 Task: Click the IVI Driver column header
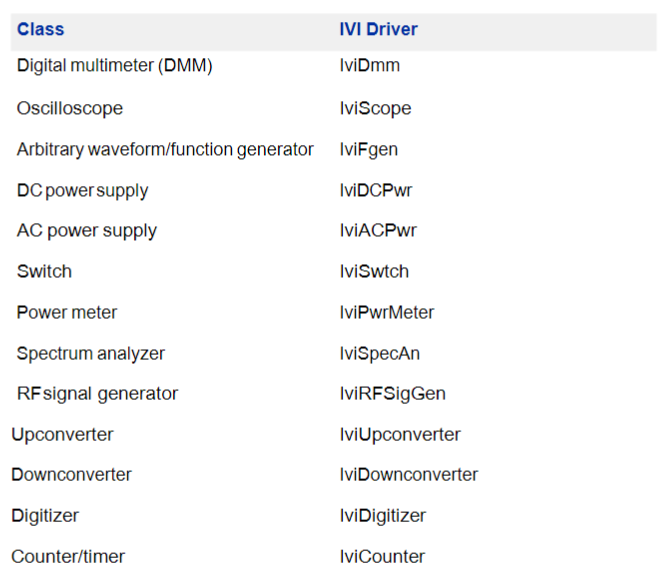pyautogui.click(x=378, y=30)
